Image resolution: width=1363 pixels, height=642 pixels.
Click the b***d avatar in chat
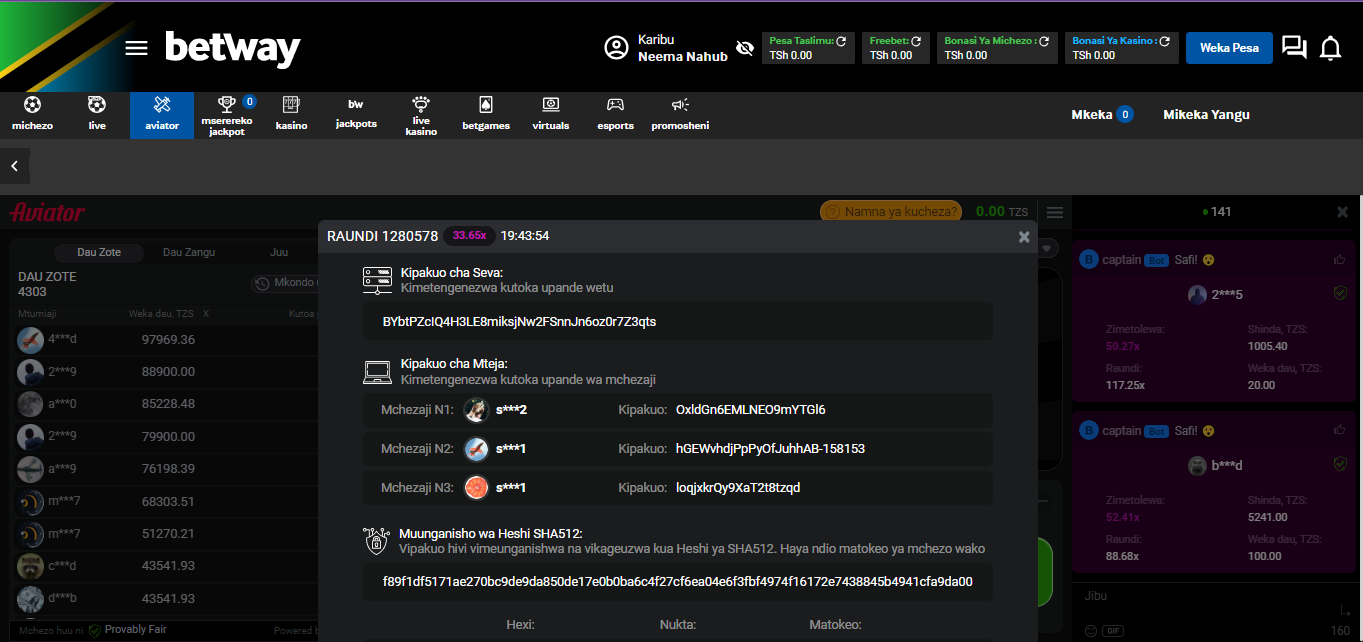(x=1197, y=466)
